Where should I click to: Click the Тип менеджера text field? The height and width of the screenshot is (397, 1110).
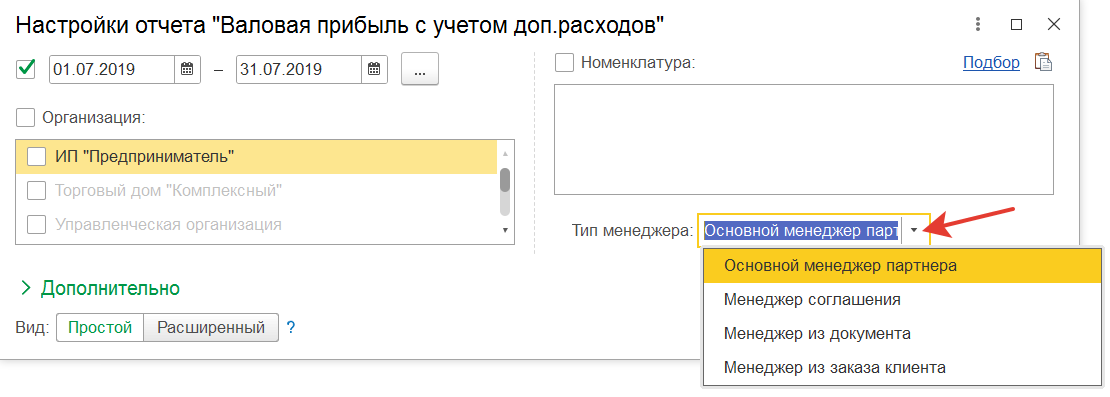tap(801, 231)
